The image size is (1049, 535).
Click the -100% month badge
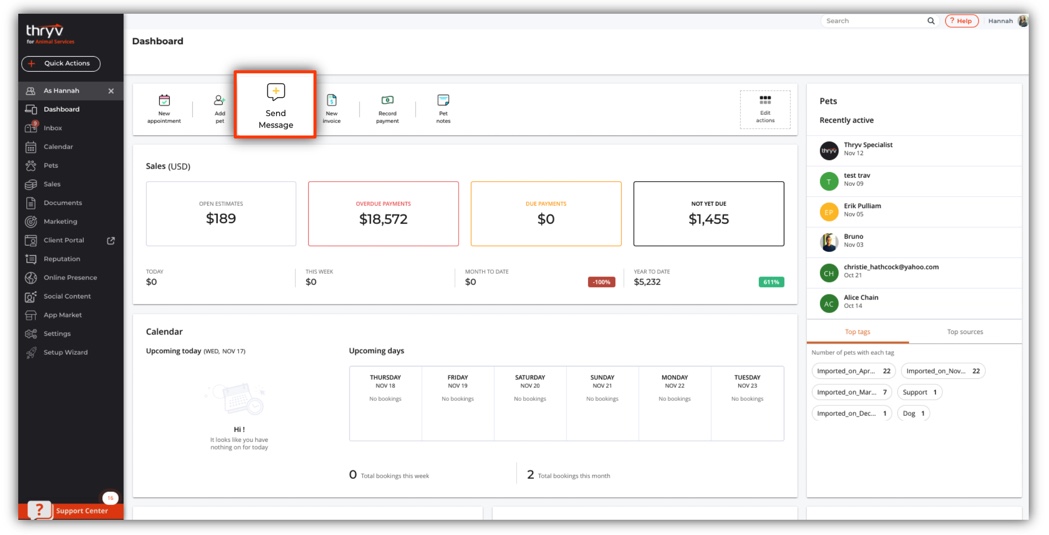tap(601, 282)
